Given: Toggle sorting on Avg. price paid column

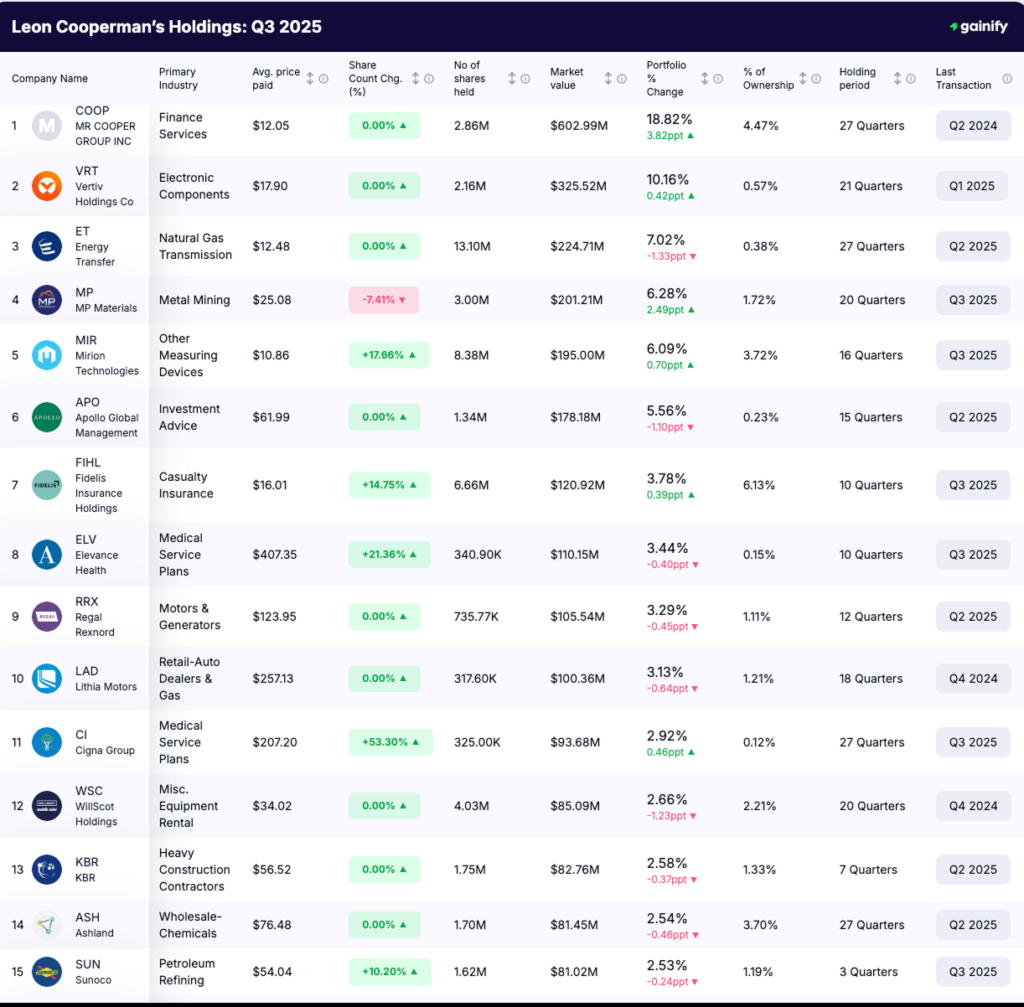Looking at the screenshot, I should [311, 78].
